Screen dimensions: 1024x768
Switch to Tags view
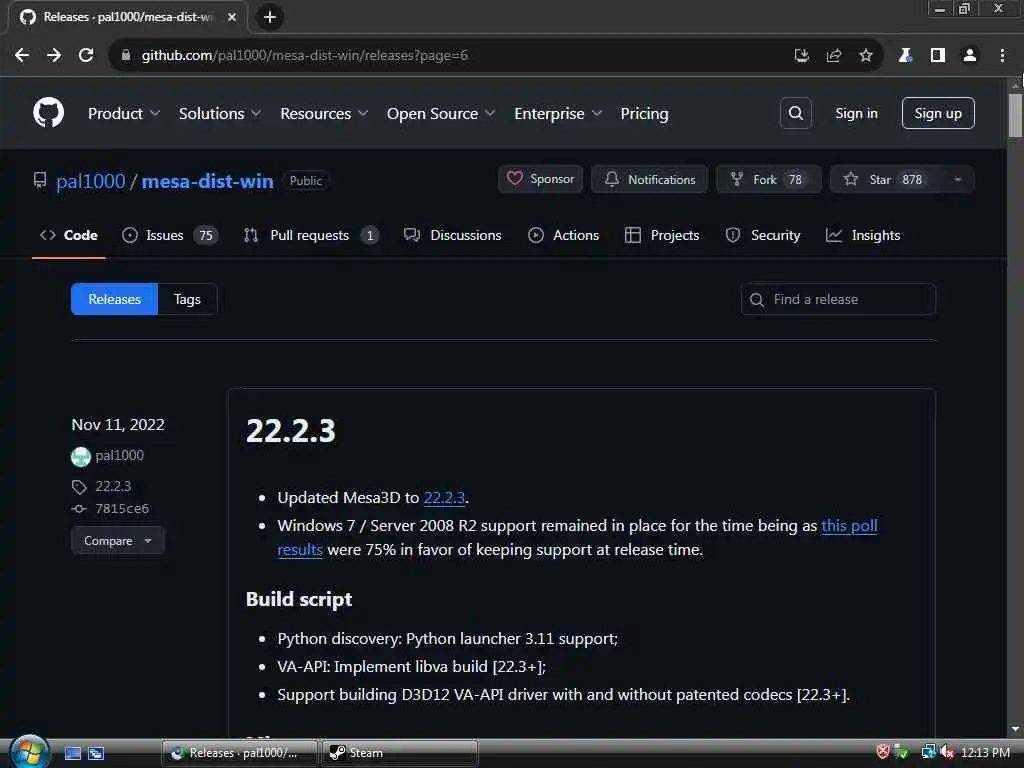tap(187, 299)
